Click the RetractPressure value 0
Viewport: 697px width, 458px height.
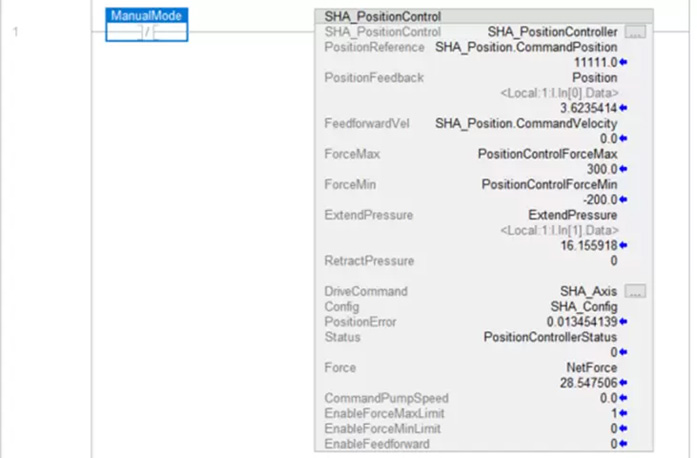613,261
